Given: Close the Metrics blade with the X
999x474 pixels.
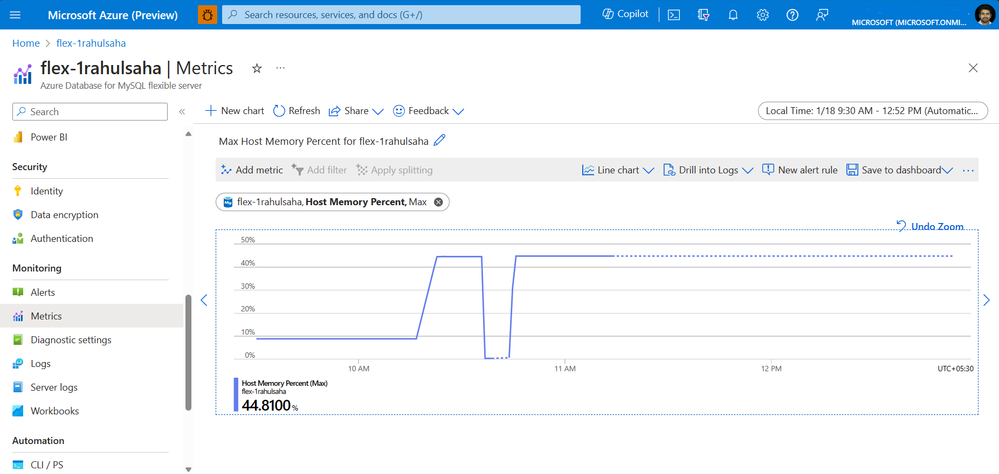Looking at the screenshot, I should (973, 68).
